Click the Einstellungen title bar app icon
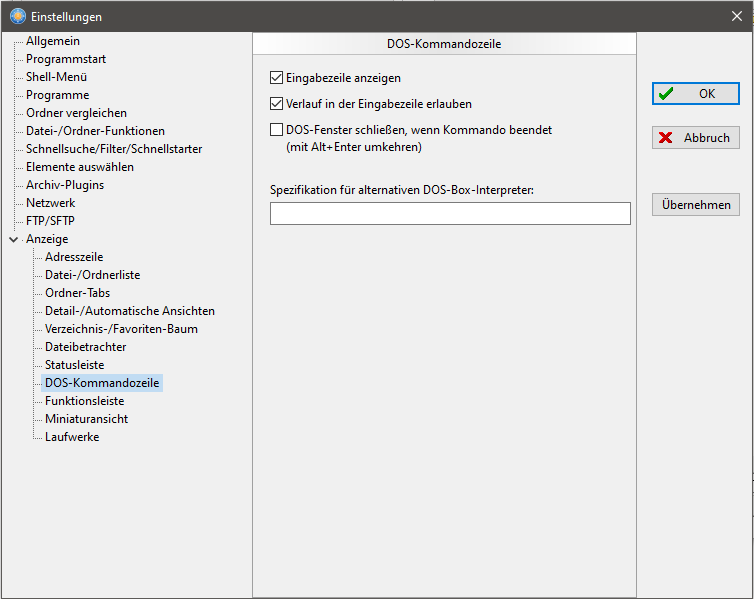754x599 pixels. coord(18,16)
